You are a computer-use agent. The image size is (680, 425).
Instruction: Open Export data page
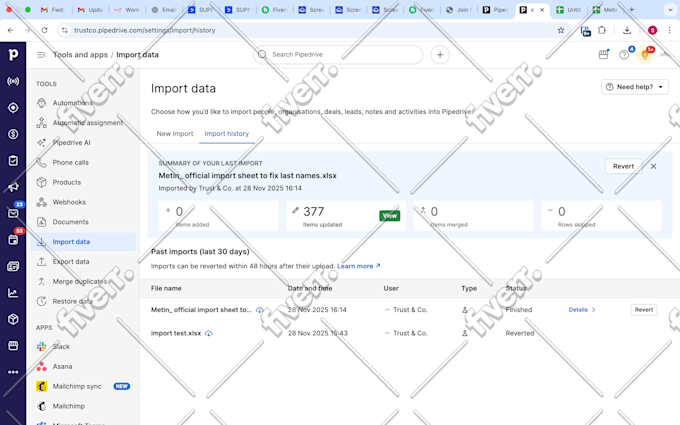71,262
